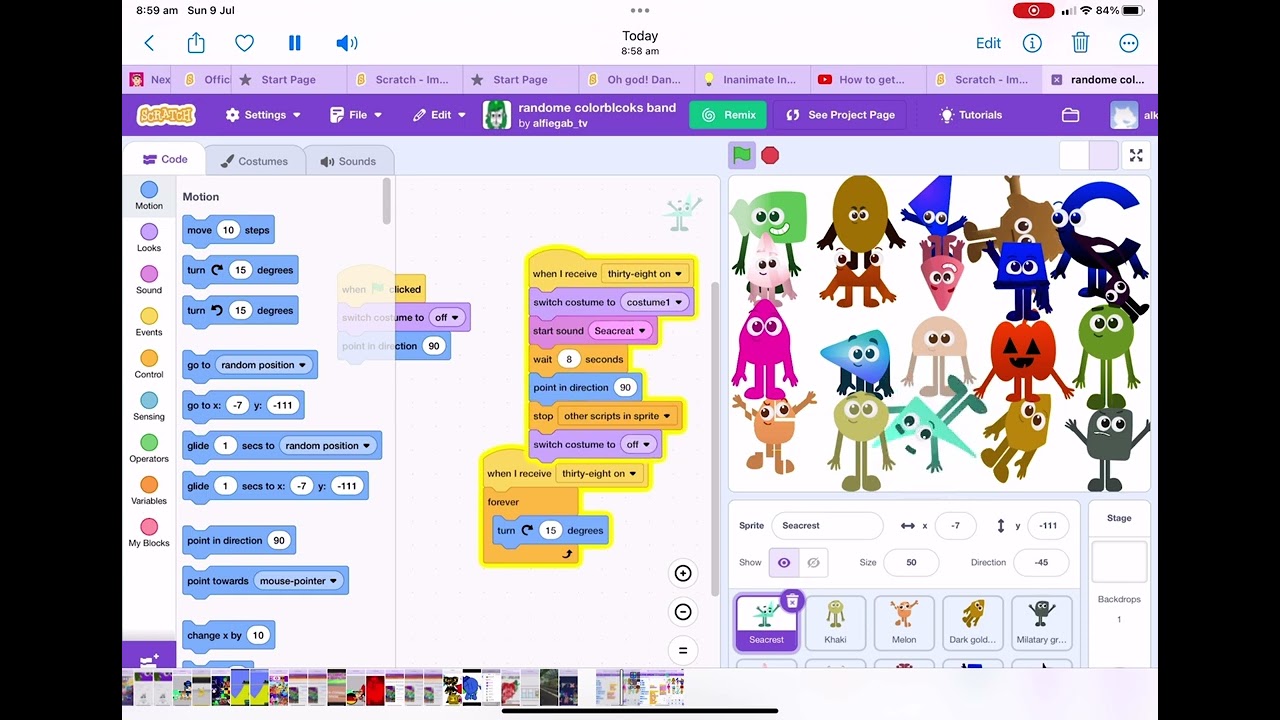The width and height of the screenshot is (1280, 720).
Task: Open the Scratch logo home link
Action: coord(166,114)
